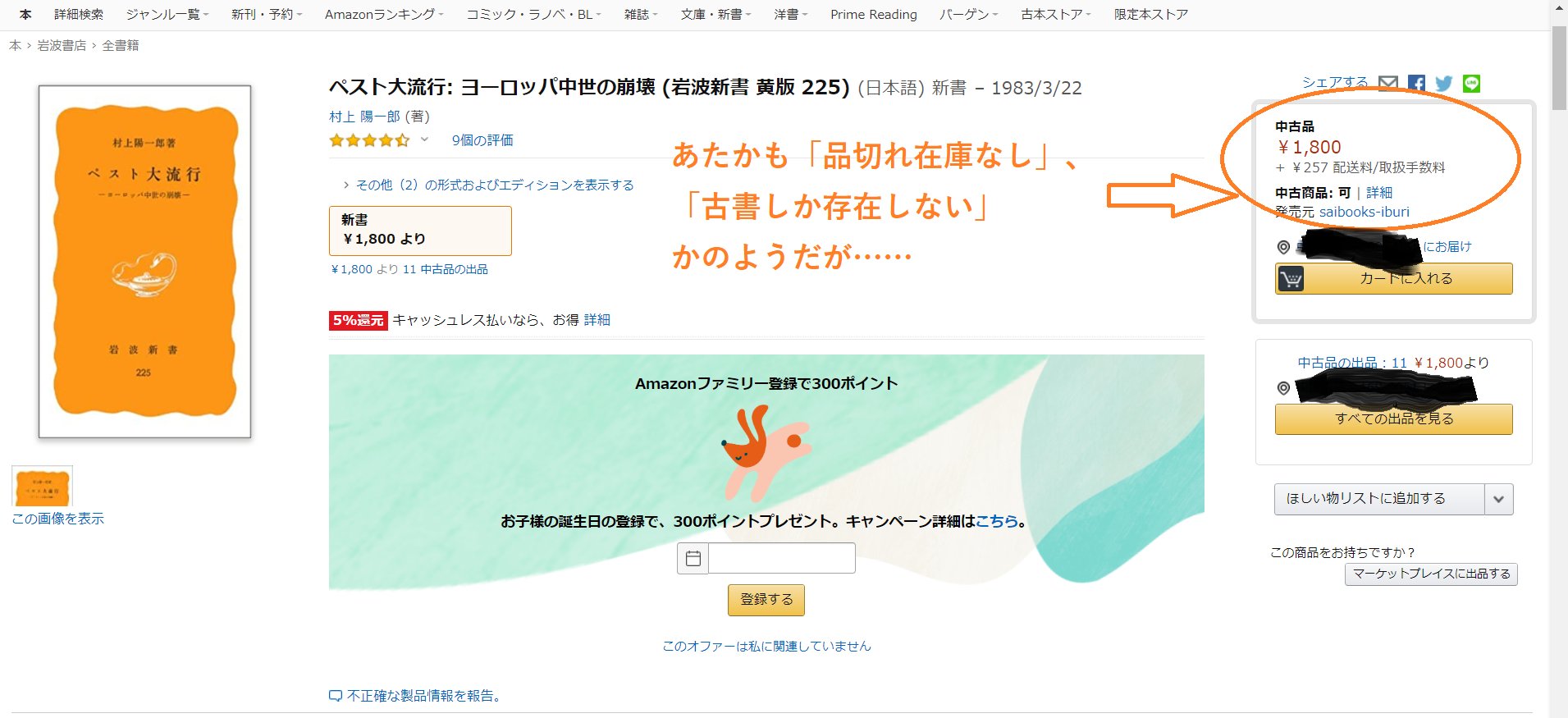Open 11 中古品の出品 link under format box
The width and height of the screenshot is (1568, 718).
446,269
